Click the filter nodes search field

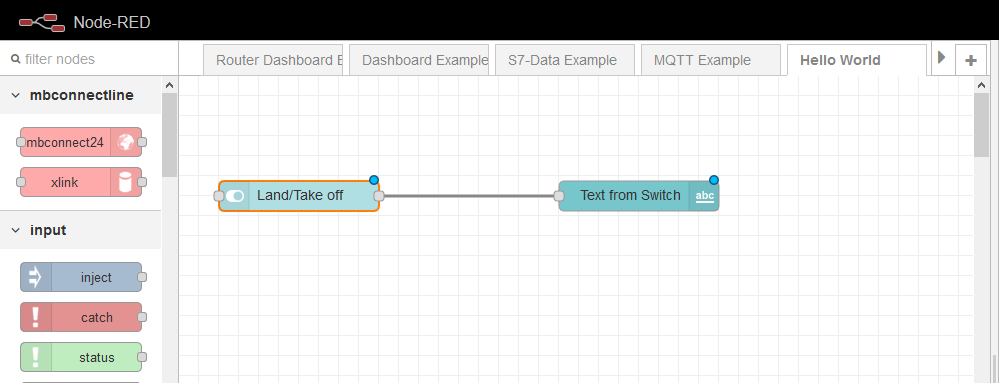[x=89, y=59]
